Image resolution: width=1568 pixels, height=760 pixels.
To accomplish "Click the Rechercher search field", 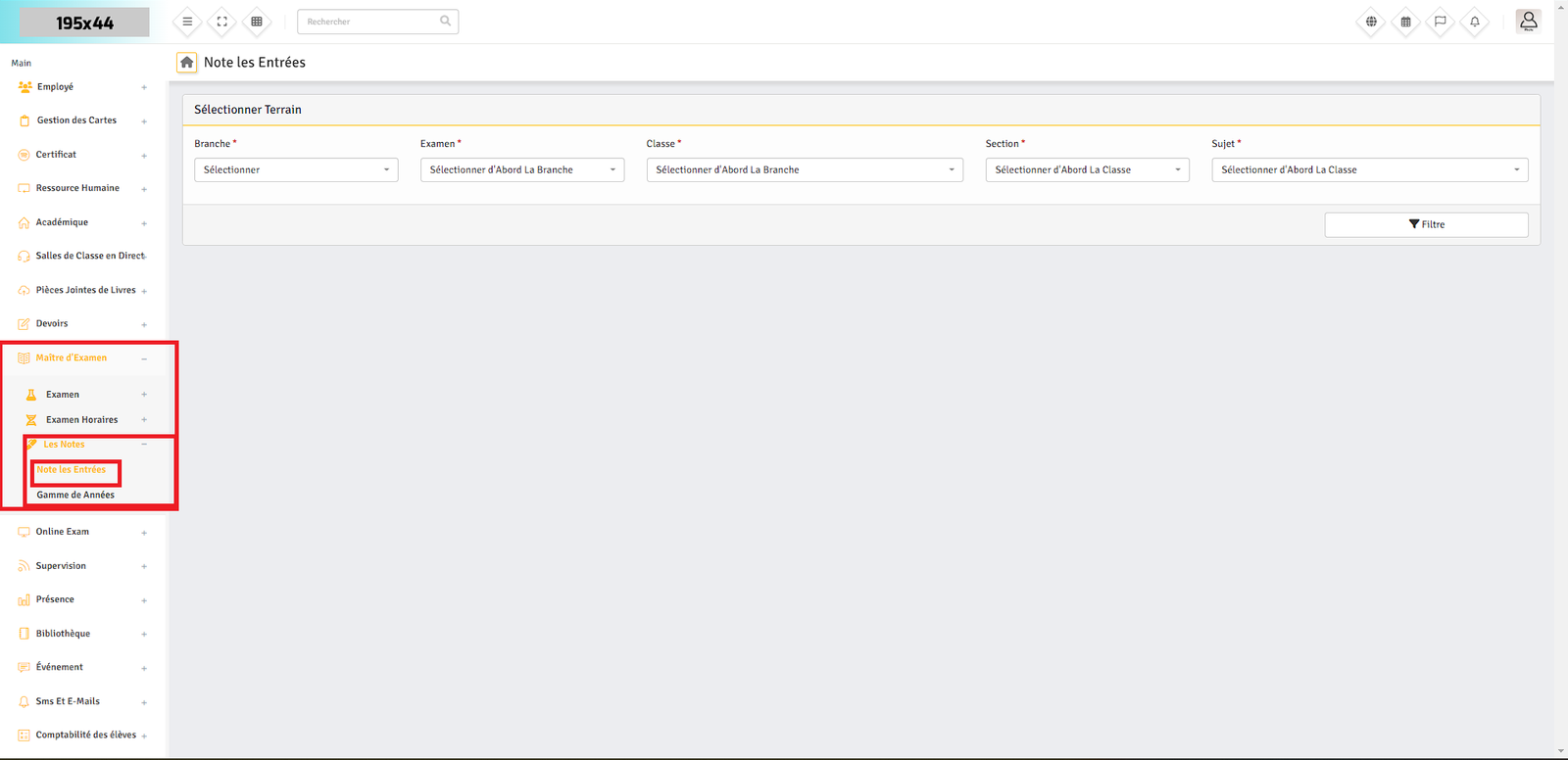I will [x=372, y=22].
